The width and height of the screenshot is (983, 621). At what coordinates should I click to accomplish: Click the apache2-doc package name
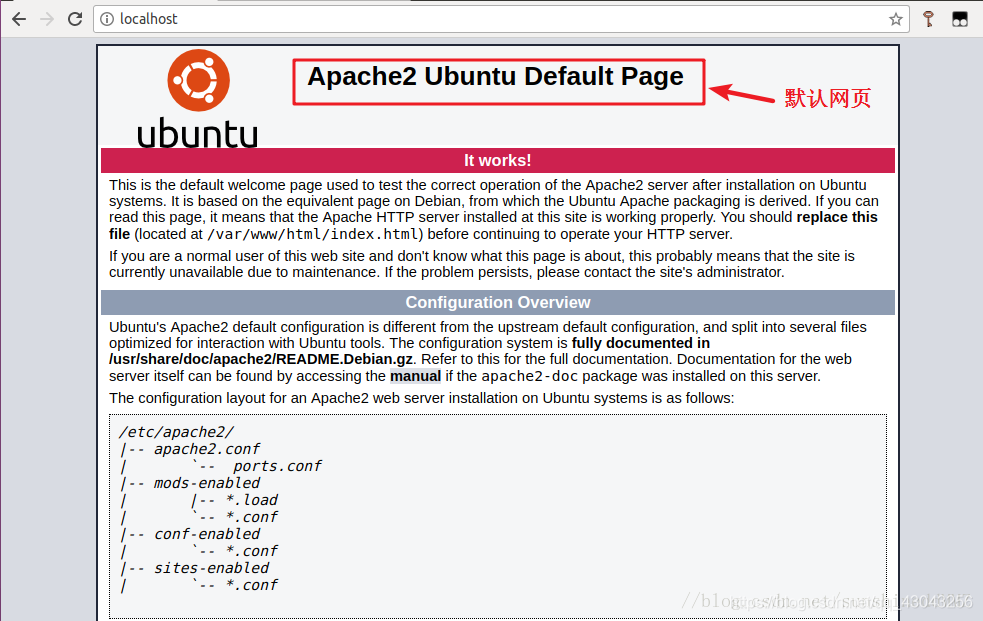point(530,376)
